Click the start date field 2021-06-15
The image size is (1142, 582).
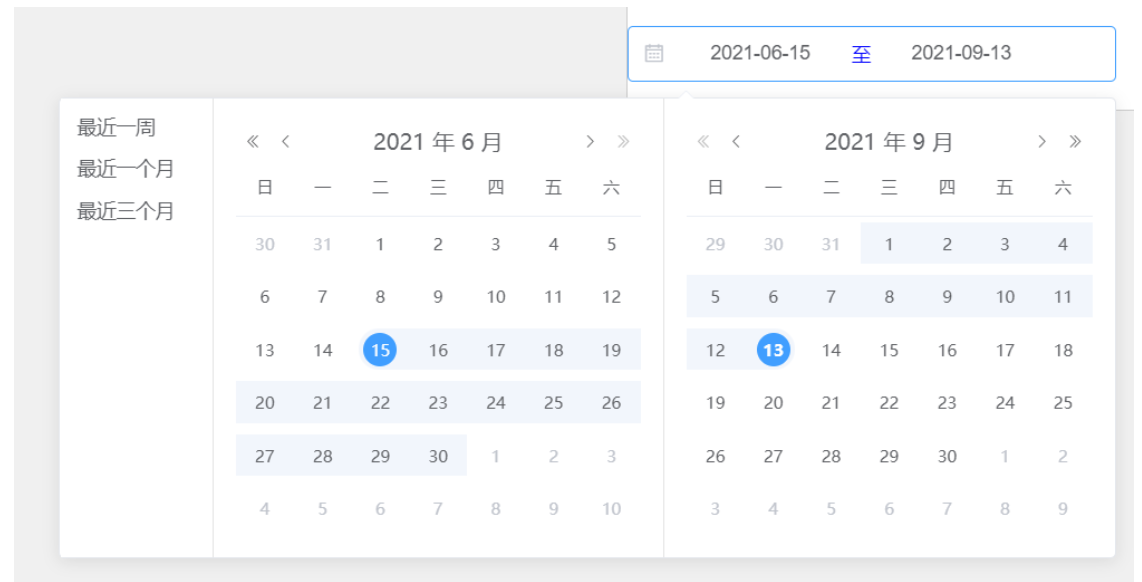tap(760, 53)
